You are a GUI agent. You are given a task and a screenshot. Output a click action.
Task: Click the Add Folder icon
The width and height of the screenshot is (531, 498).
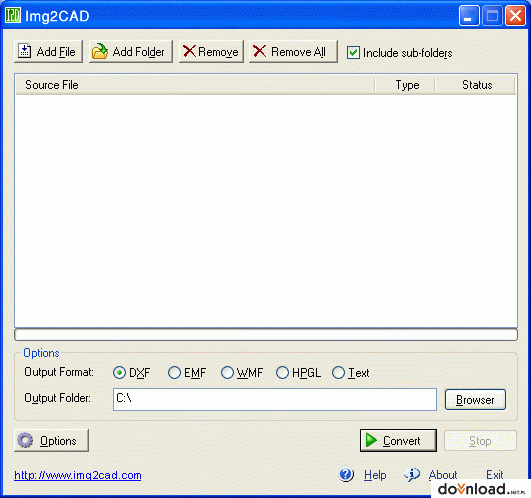click(x=100, y=51)
